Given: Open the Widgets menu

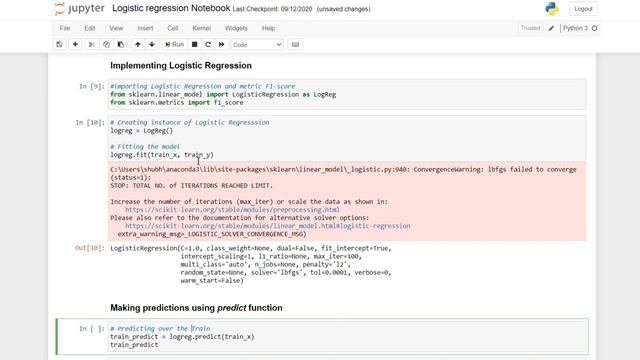Looking at the screenshot, I should click(236, 28).
